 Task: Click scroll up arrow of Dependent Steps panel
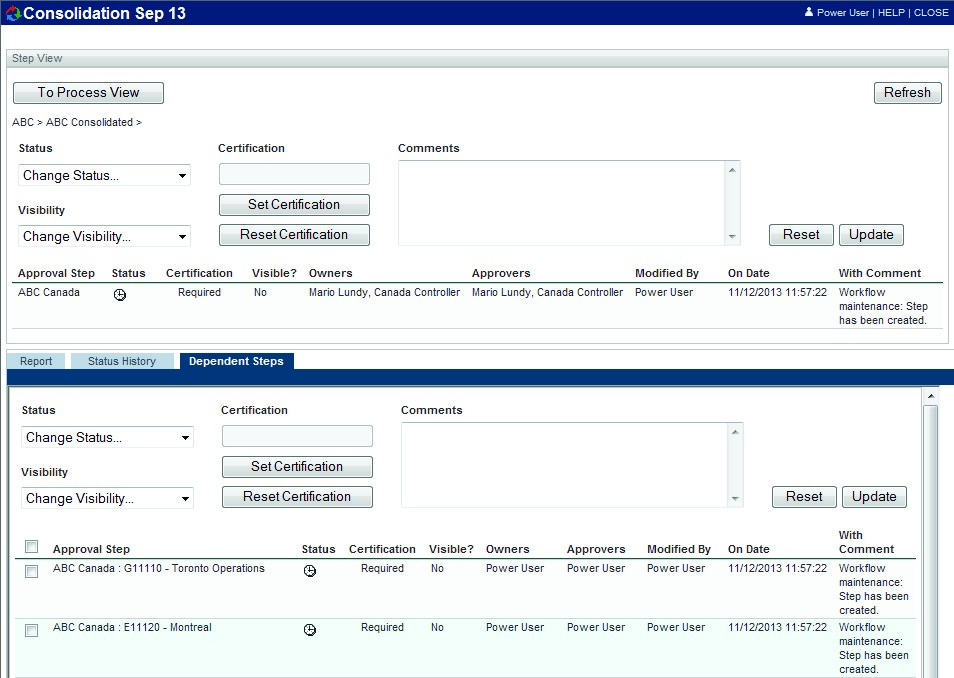(931, 397)
